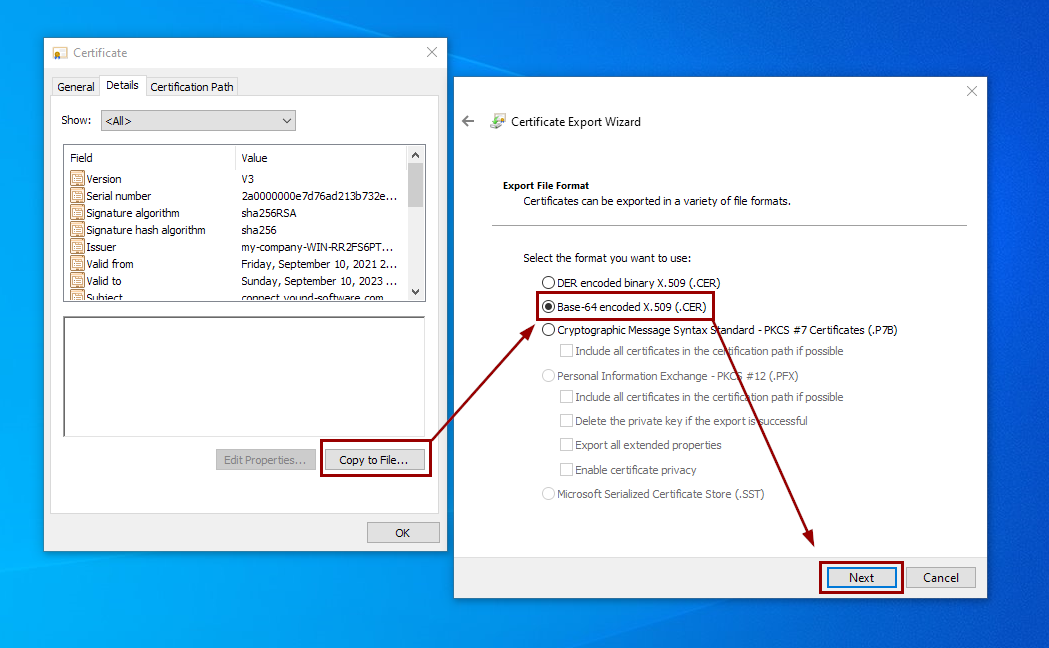Image resolution: width=1049 pixels, height=648 pixels.
Task: Check Include all certificates in certification path
Action: click(x=565, y=350)
